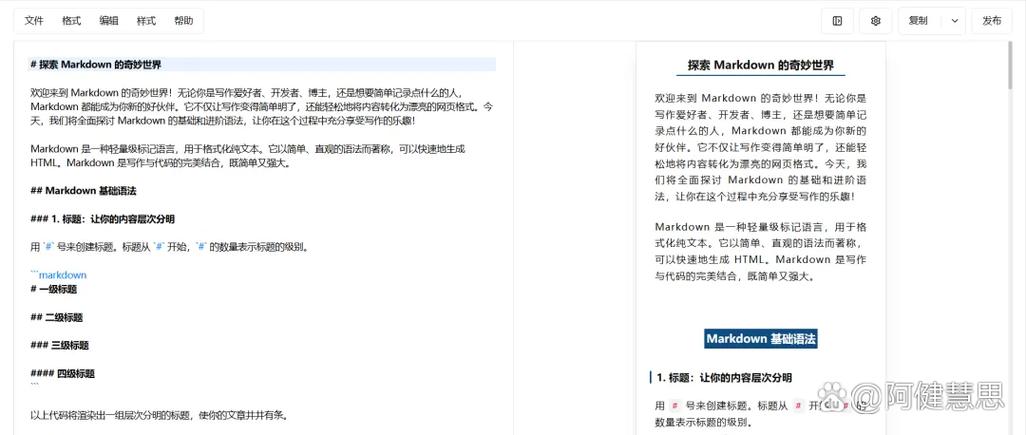The image size is (1026, 435).
Task: Click the 发布 button
Action: [x=991, y=21]
